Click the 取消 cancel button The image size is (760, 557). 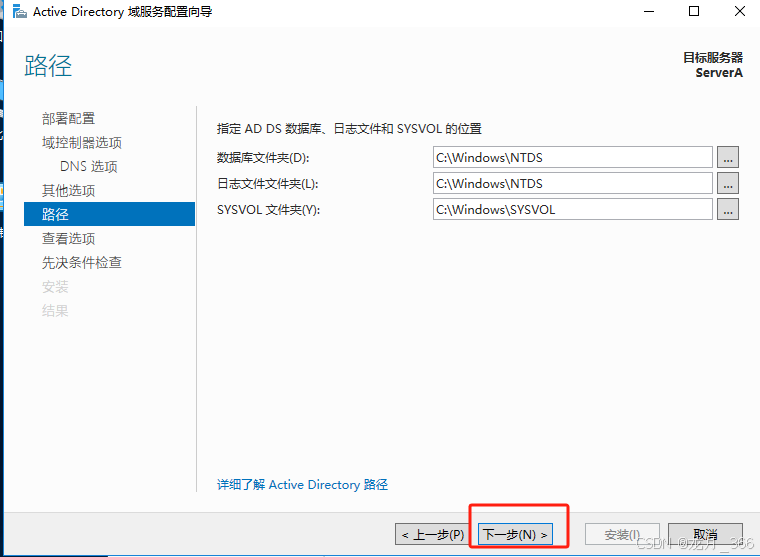click(705, 534)
